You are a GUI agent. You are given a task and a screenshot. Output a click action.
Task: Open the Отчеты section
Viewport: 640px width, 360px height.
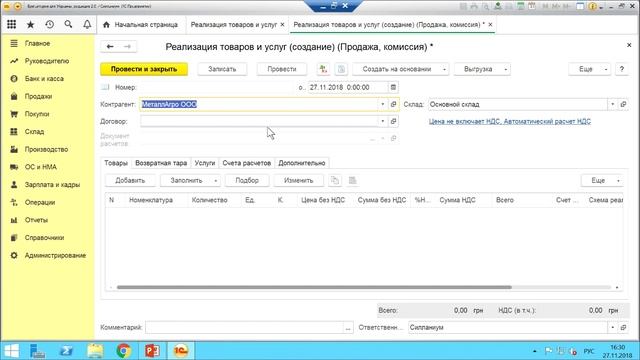36,220
